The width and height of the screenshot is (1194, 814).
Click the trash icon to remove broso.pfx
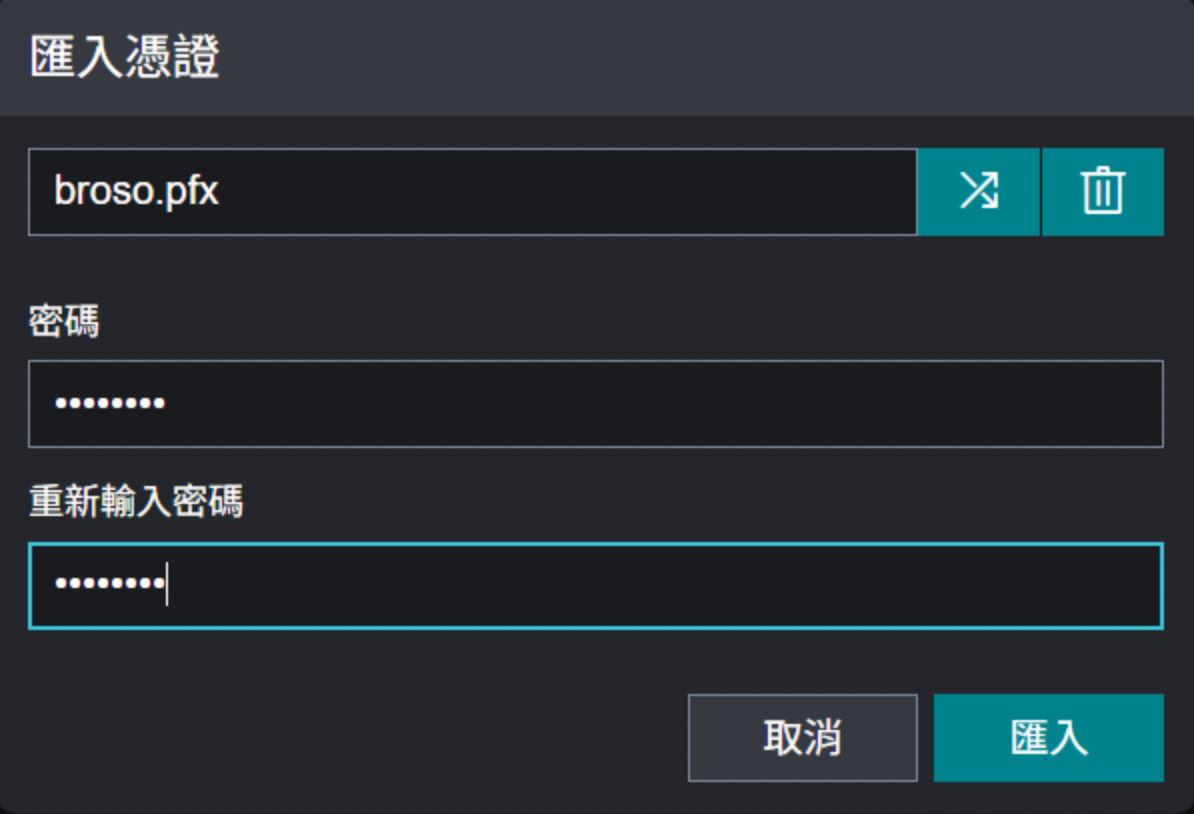(1103, 192)
